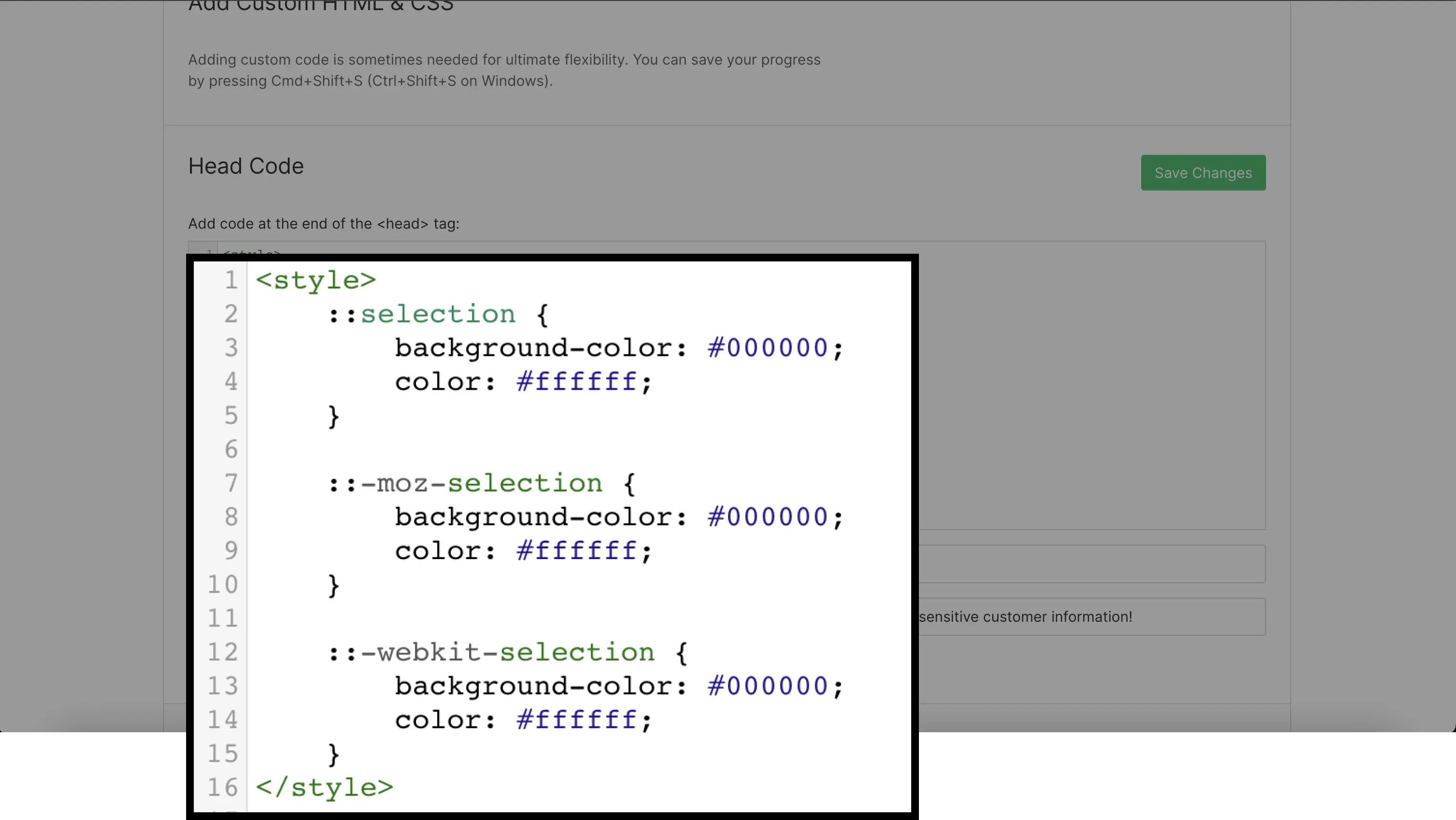
Task: Click the #ffffff value on code line 14
Action: [577, 721]
